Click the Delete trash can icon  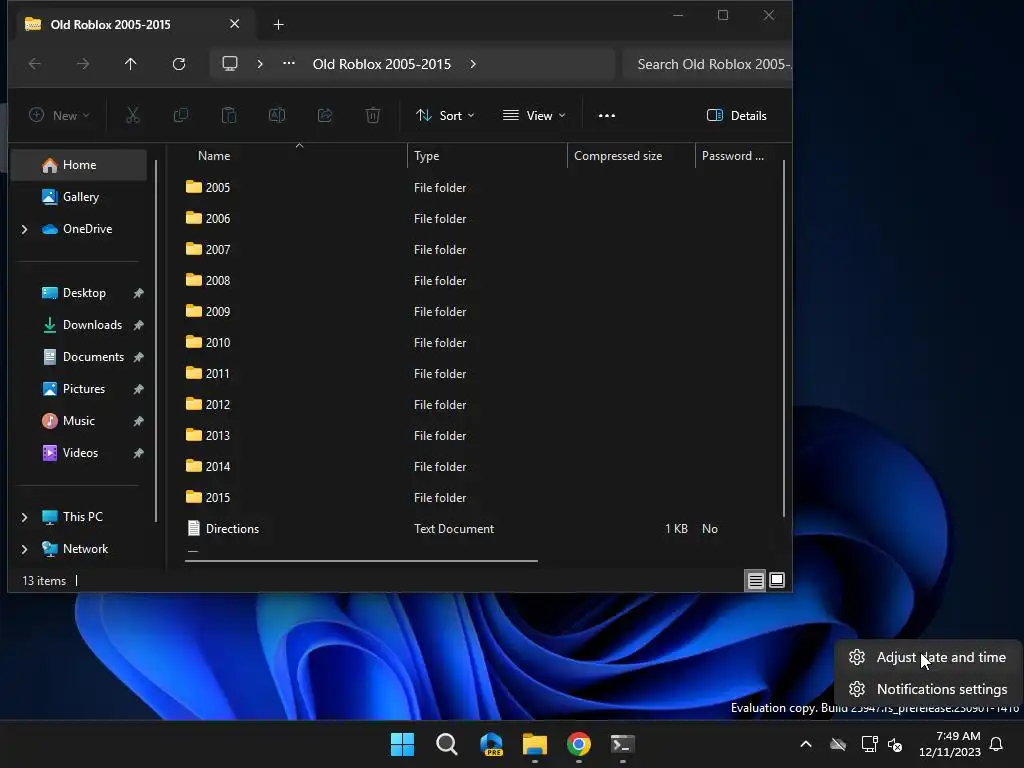tap(373, 116)
